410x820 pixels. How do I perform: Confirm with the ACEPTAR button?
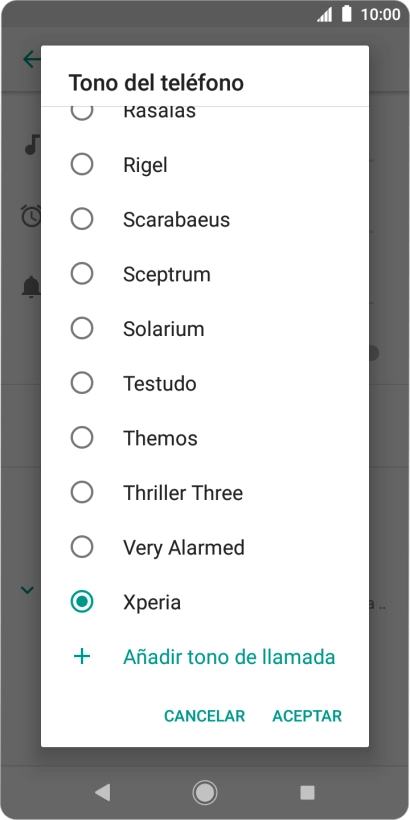click(307, 716)
